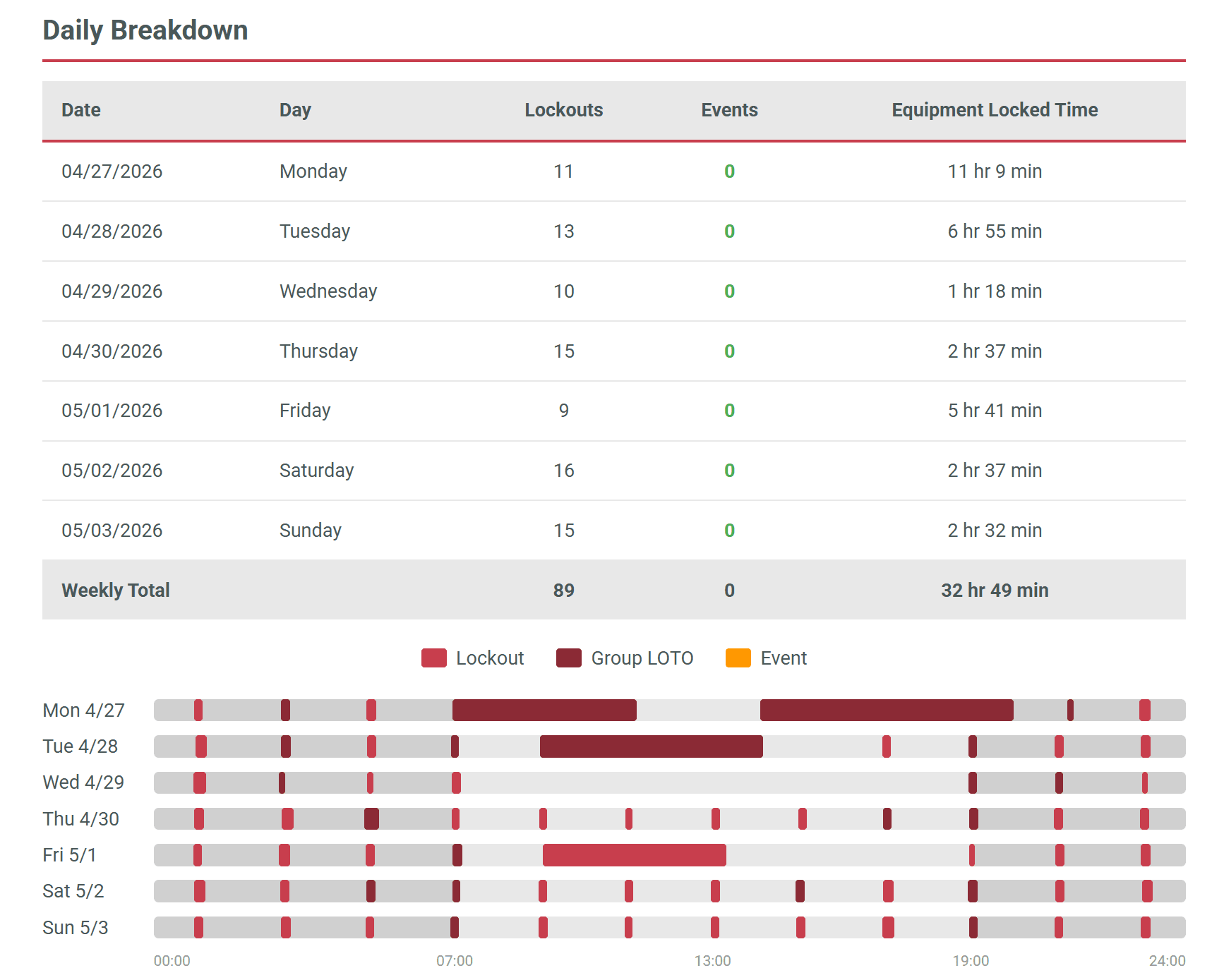Image resolution: width=1212 pixels, height=980 pixels.
Task: Click the Fri 5/1 timeline row label
Action: pyautogui.click(x=69, y=855)
